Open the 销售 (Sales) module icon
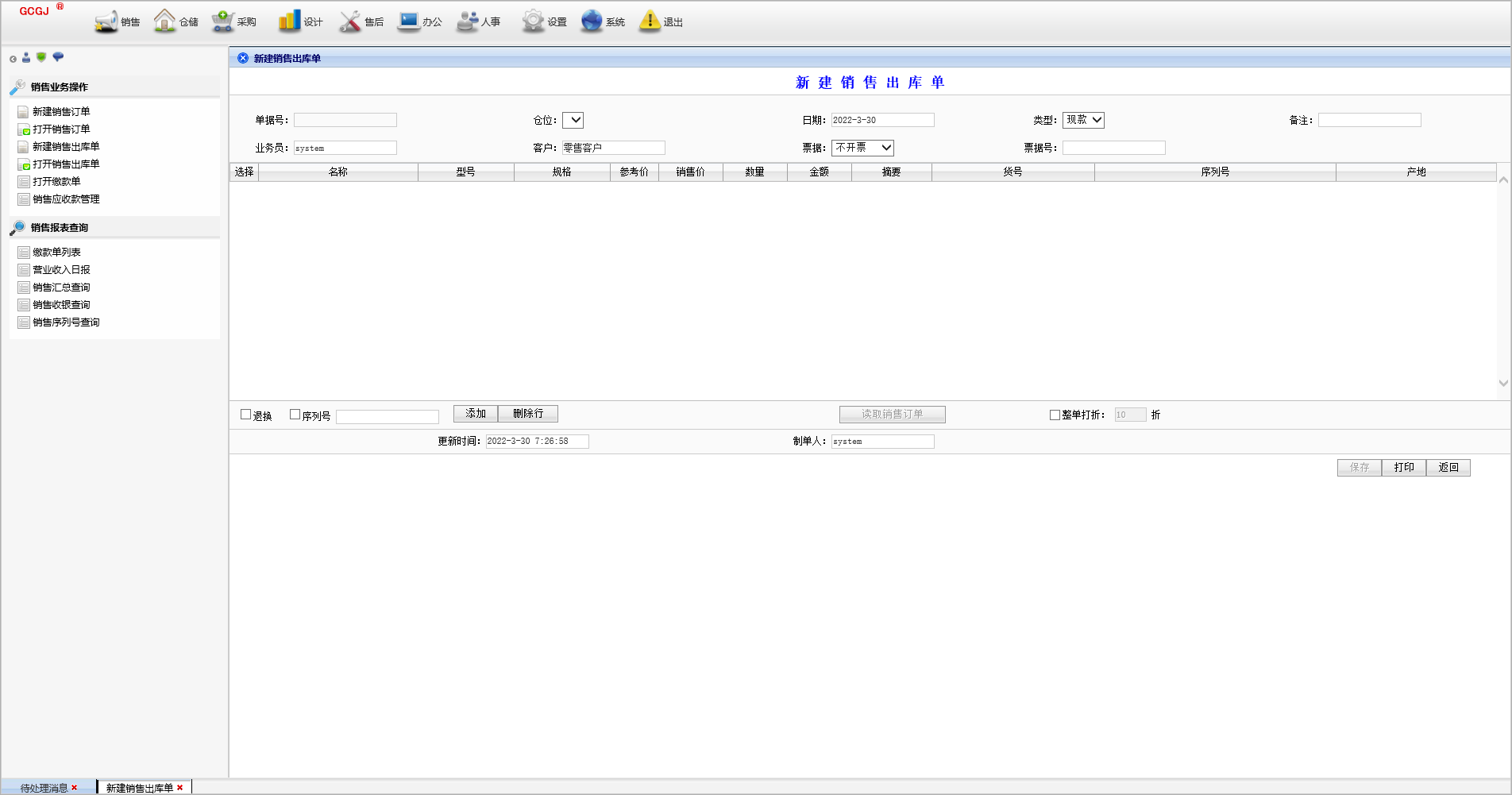 (106, 21)
